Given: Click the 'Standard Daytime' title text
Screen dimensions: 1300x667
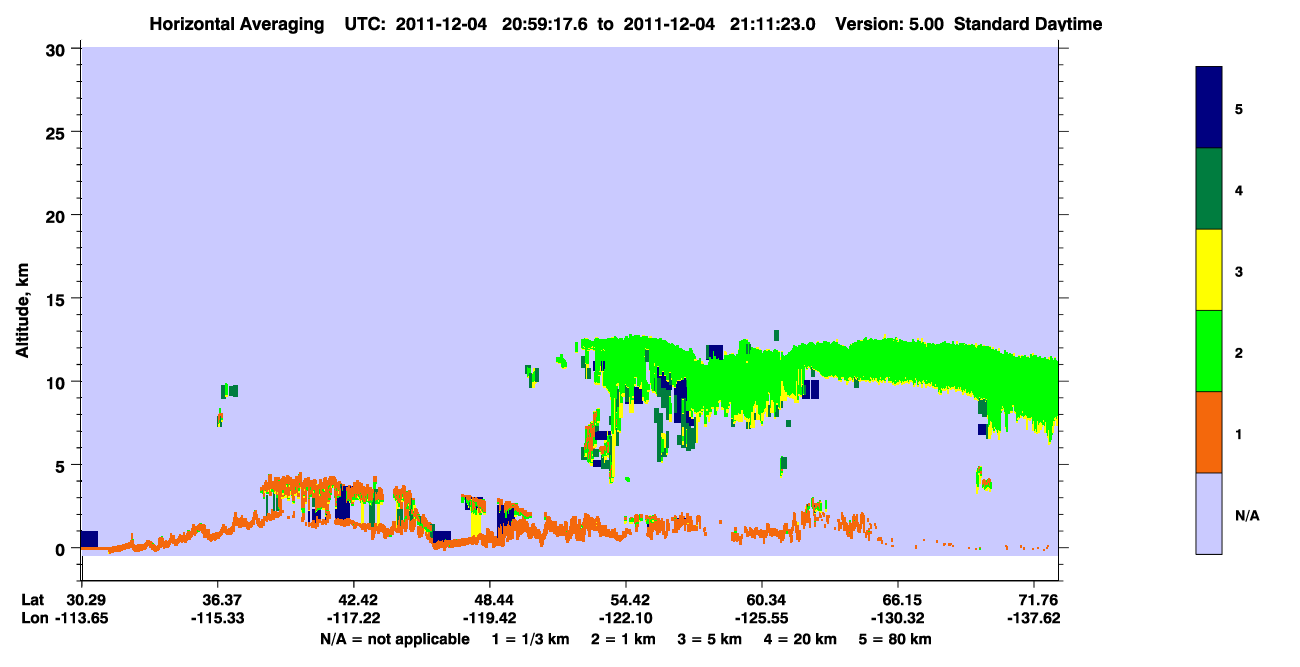Looking at the screenshot, I should click(1028, 24).
